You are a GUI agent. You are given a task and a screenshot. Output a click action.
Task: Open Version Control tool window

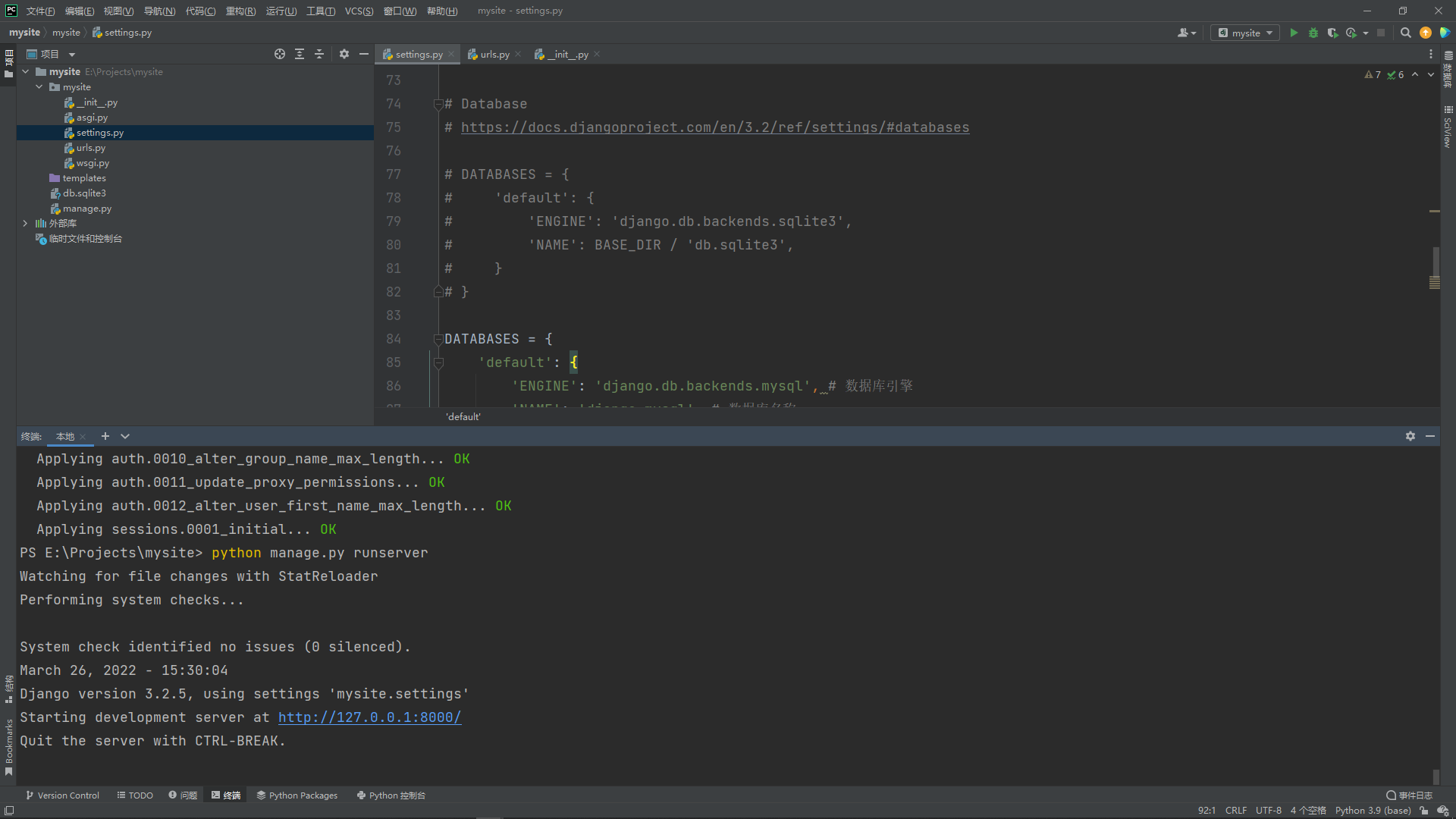(x=63, y=795)
